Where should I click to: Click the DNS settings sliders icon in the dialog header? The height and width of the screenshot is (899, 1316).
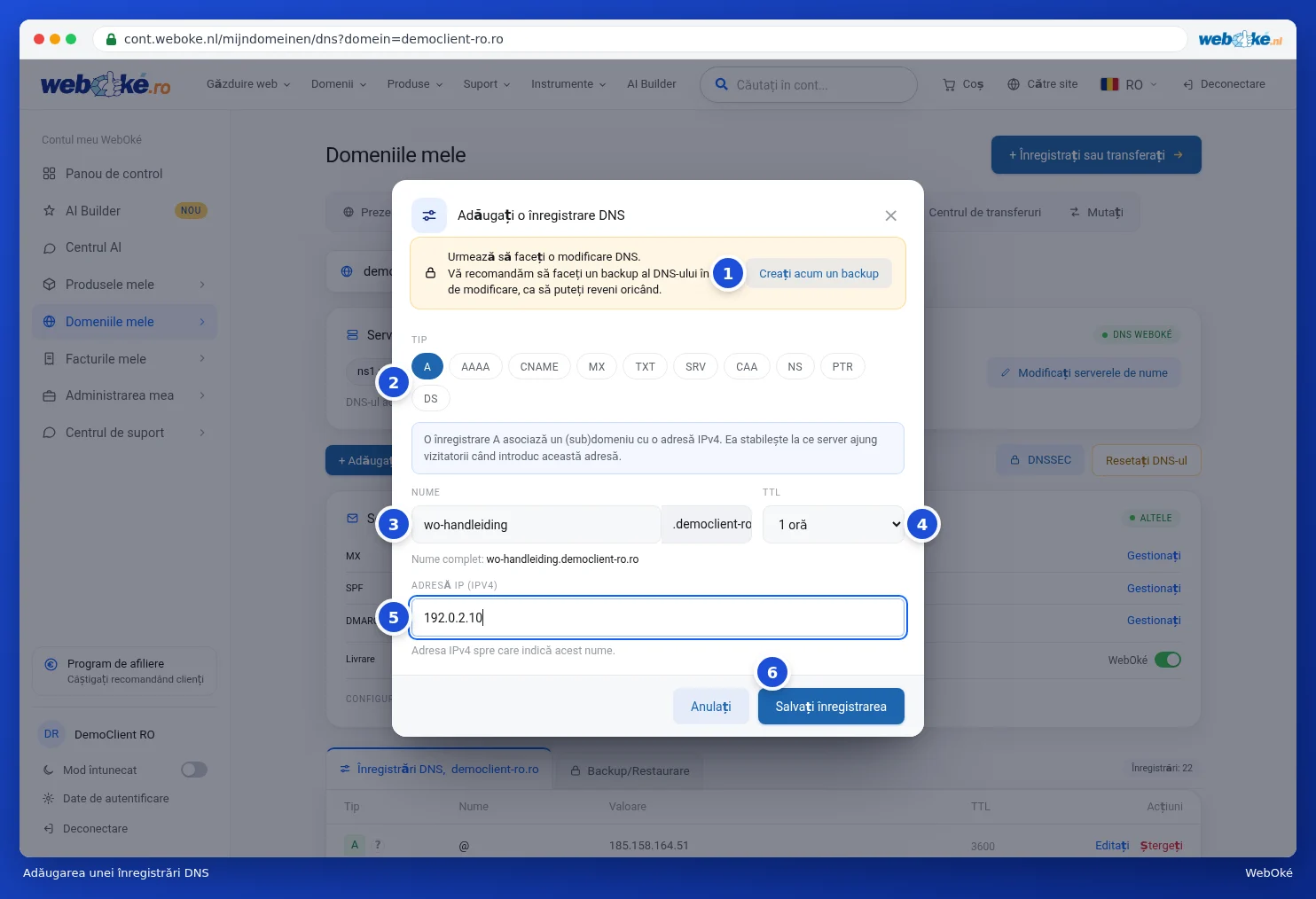pyautogui.click(x=429, y=215)
